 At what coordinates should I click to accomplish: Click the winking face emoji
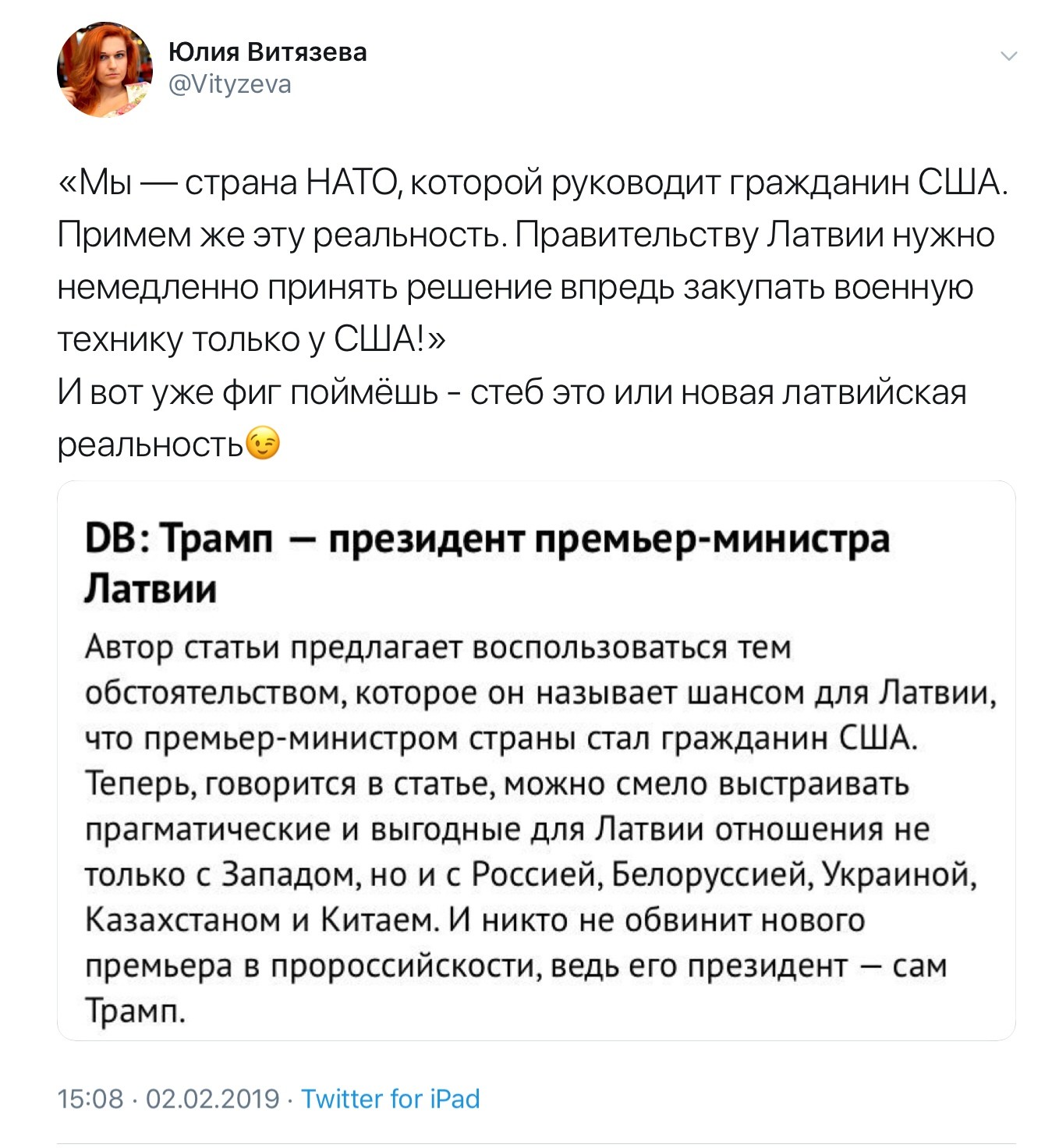coord(262,443)
